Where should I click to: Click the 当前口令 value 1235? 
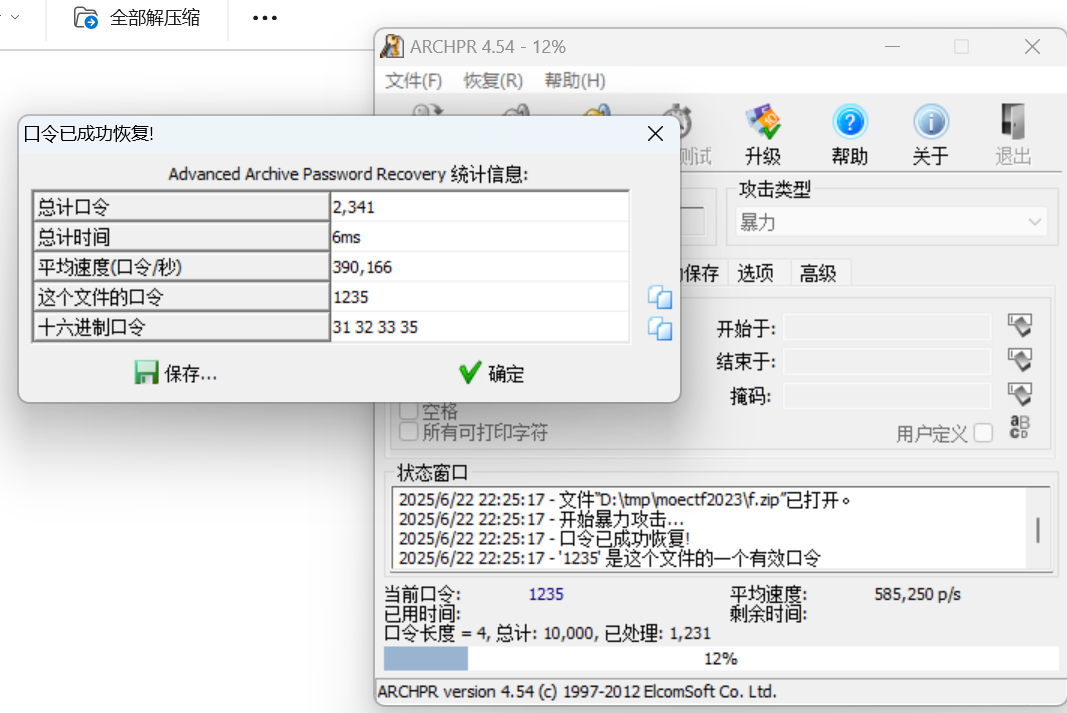(546, 594)
